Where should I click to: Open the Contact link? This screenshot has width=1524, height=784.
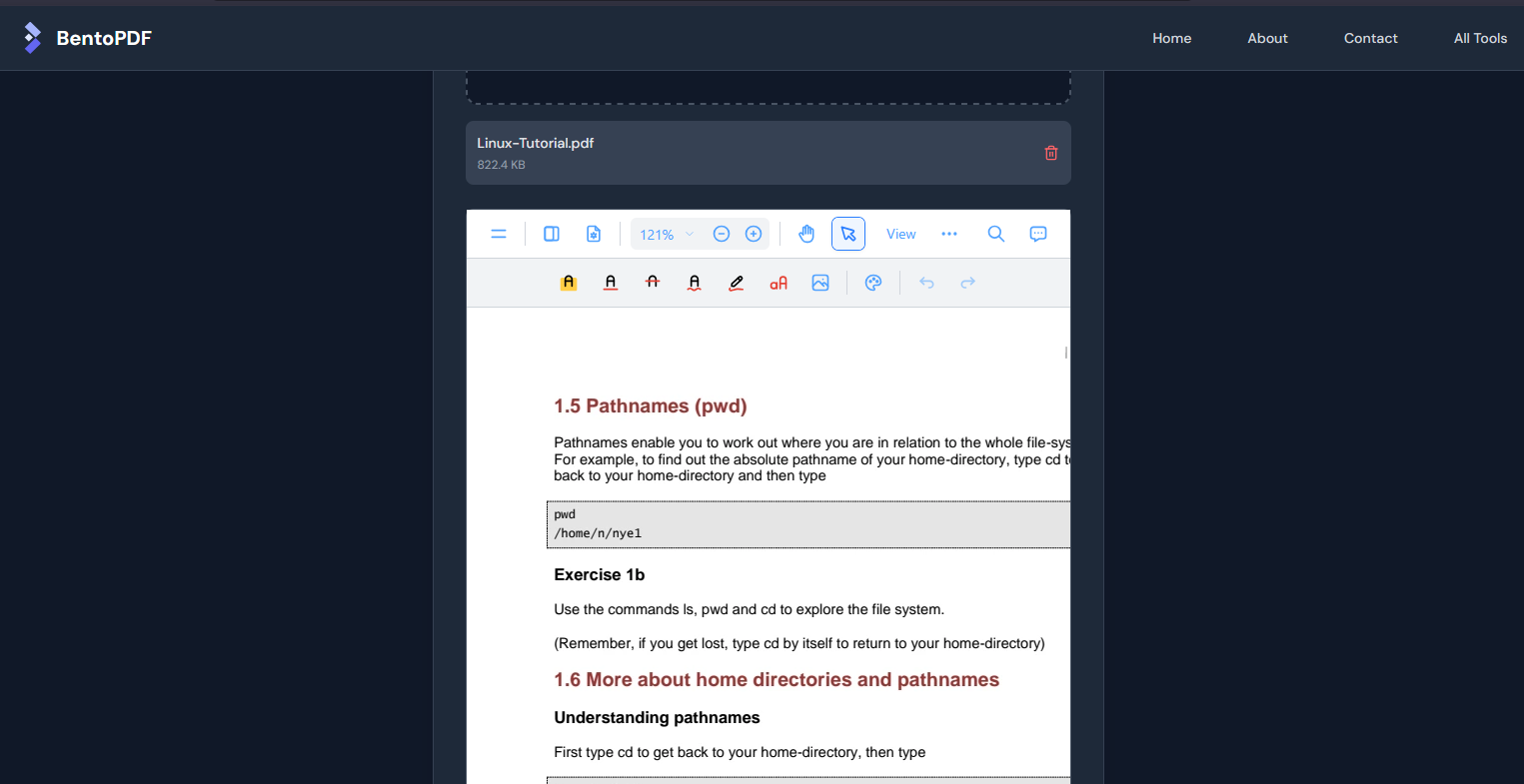[1370, 38]
